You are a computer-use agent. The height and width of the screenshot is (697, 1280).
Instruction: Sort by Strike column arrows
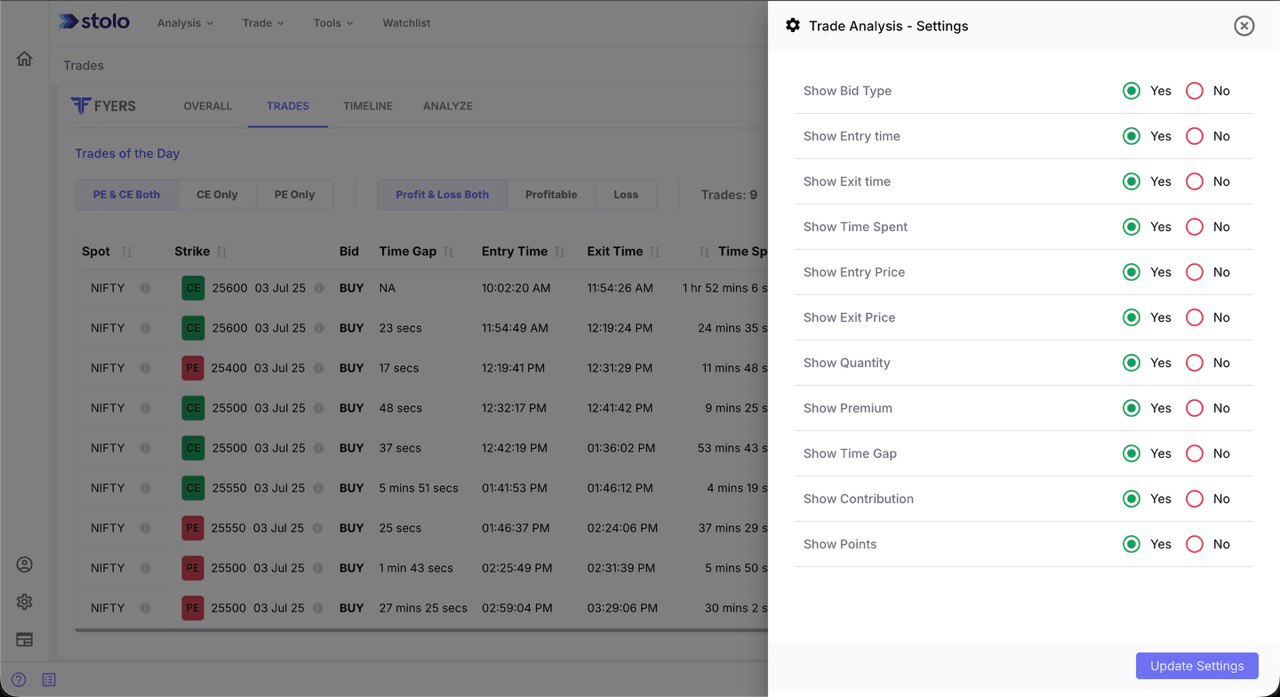[222, 252]
